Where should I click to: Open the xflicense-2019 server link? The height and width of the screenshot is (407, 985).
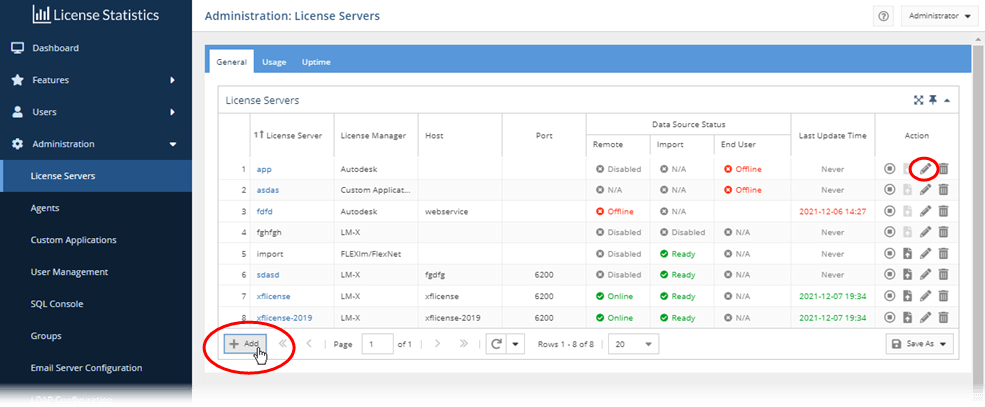(x=285, y=317)
